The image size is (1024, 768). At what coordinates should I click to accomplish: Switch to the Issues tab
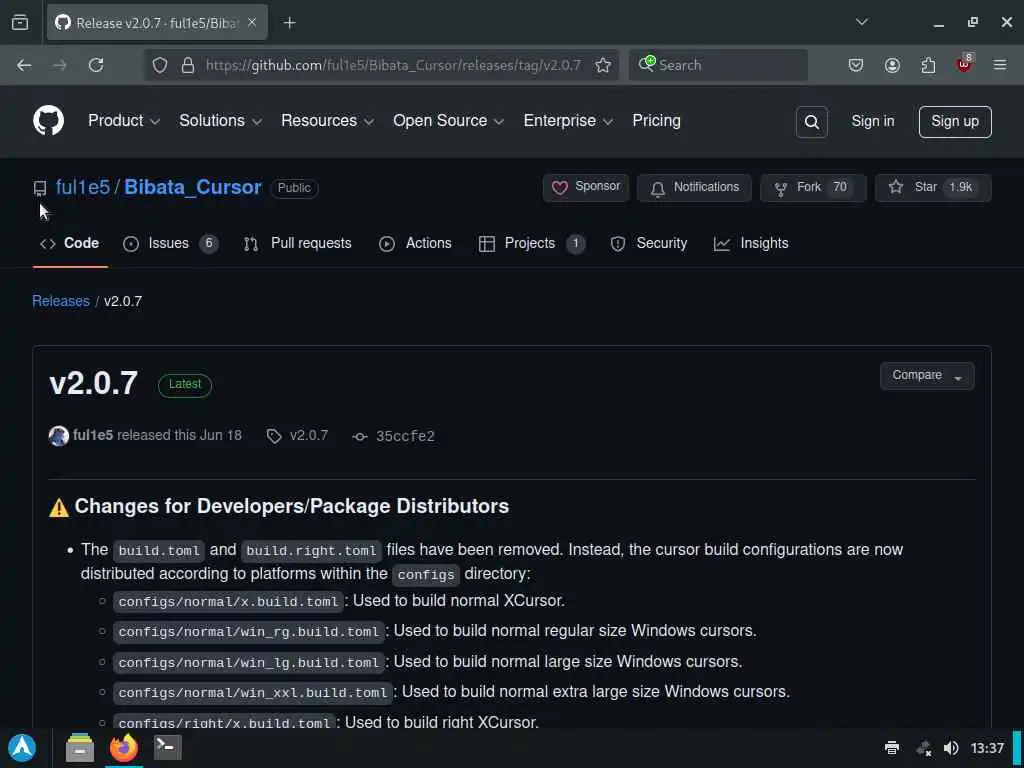coord(170,244)
